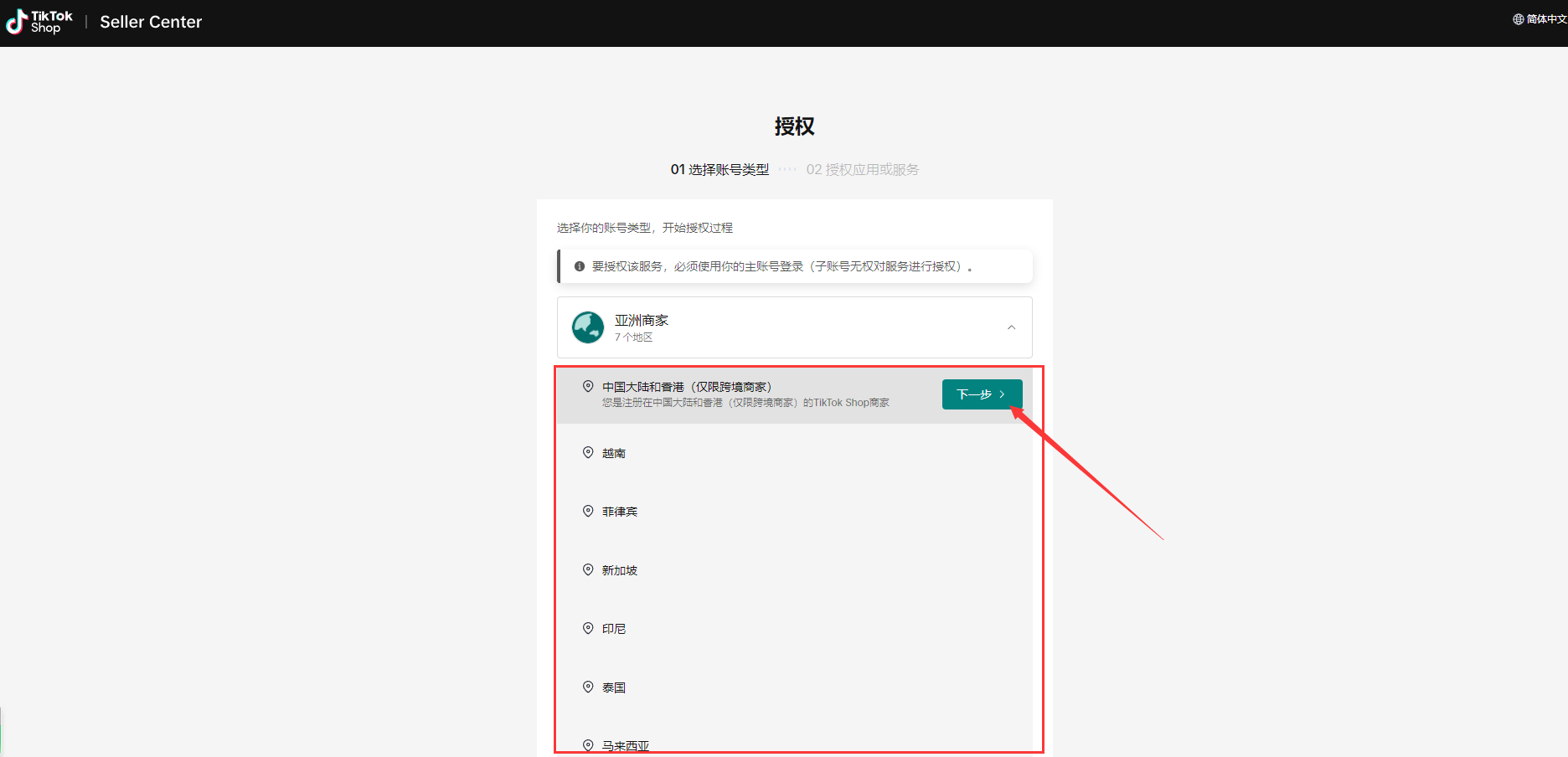The height and width of the screenshot is (757, 1568).
Task: Click location pin icon beside 印尼
Action: [588, 628]
